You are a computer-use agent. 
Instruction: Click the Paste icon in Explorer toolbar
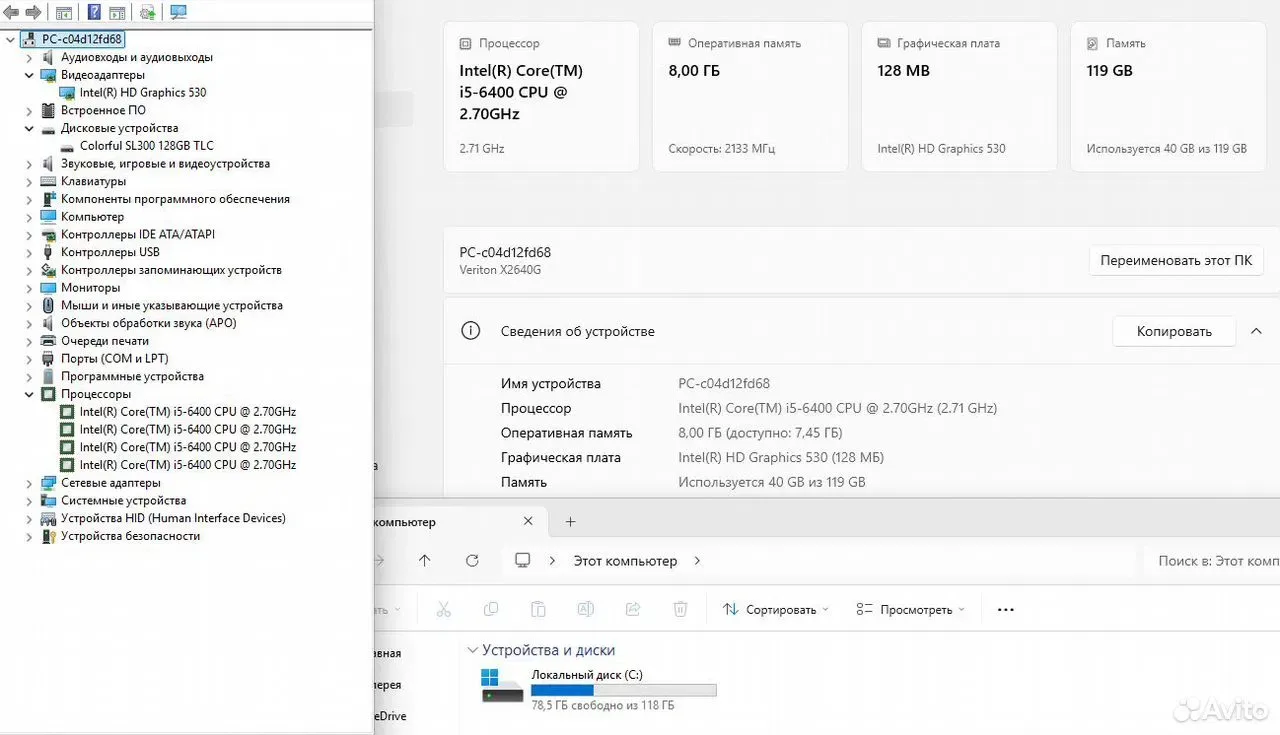pyautogui.click(x=538, y=609)
